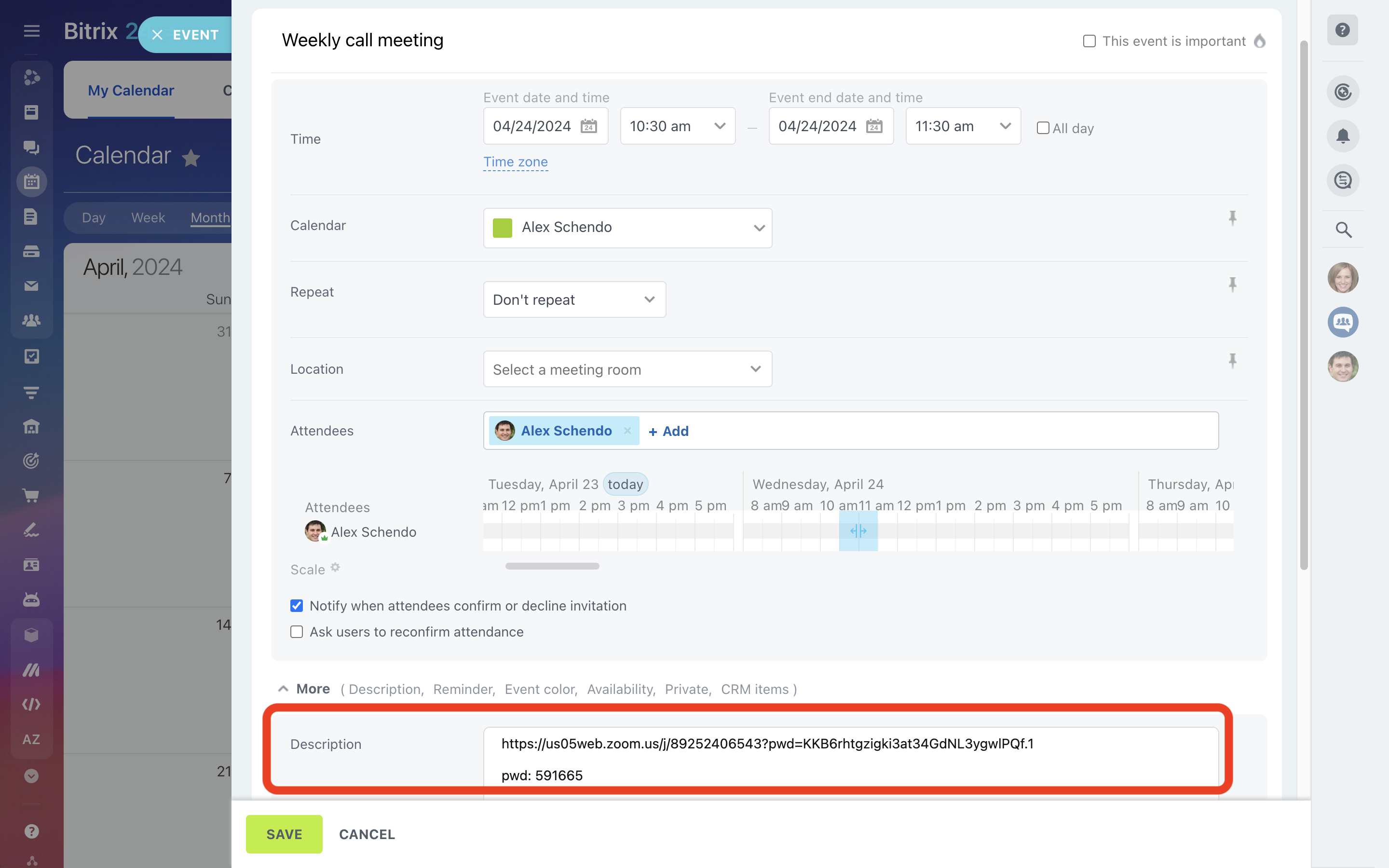Expand the 10:30 am start time dropdown

coord(677,126)
